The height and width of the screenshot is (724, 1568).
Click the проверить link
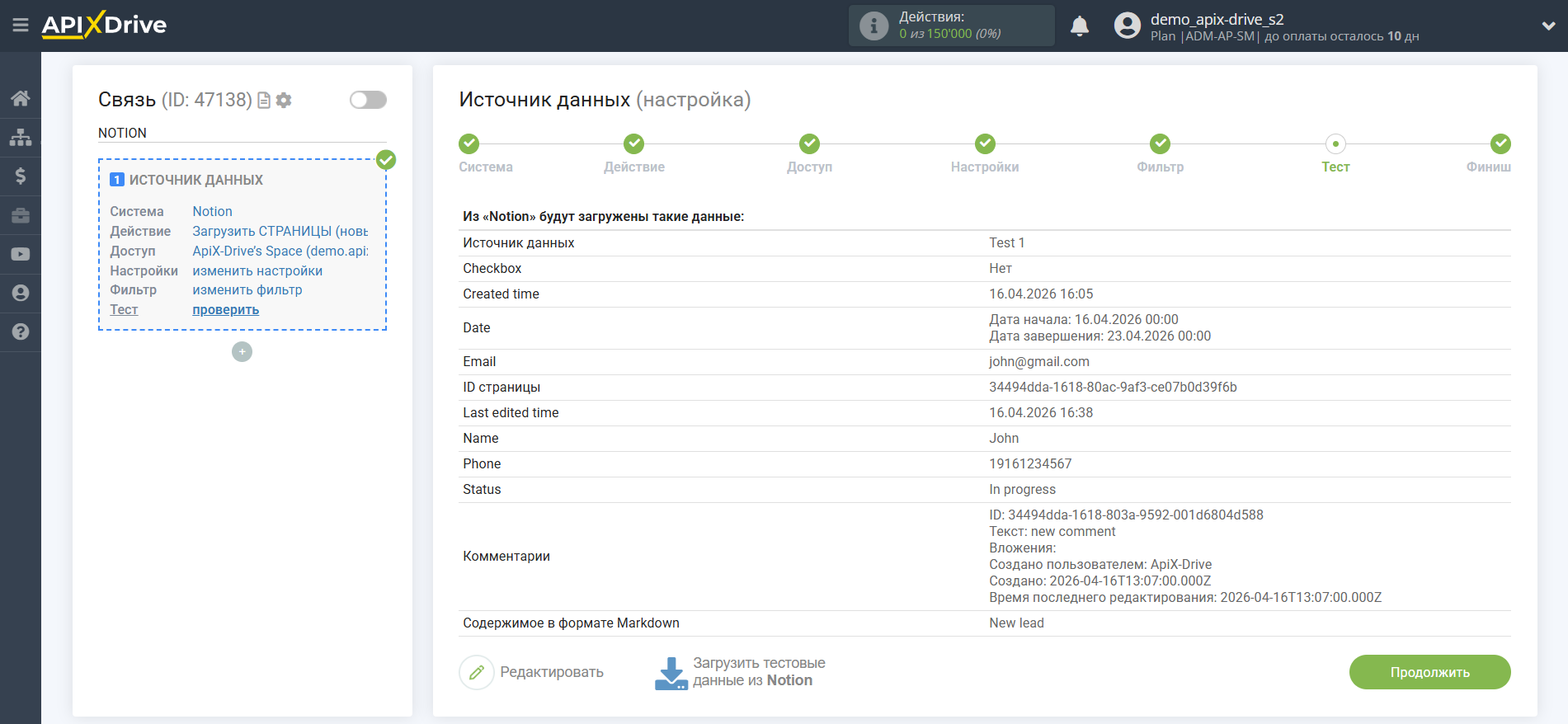tap(225, 310)
